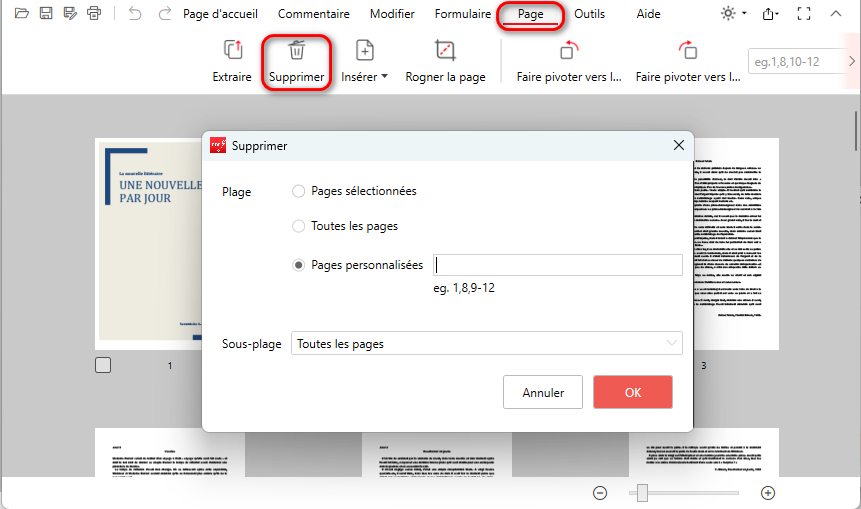This screenshot has height=509, width=861.
Task: Click the Supprimer dialog app logo icon
Action: tap(218, 145)
